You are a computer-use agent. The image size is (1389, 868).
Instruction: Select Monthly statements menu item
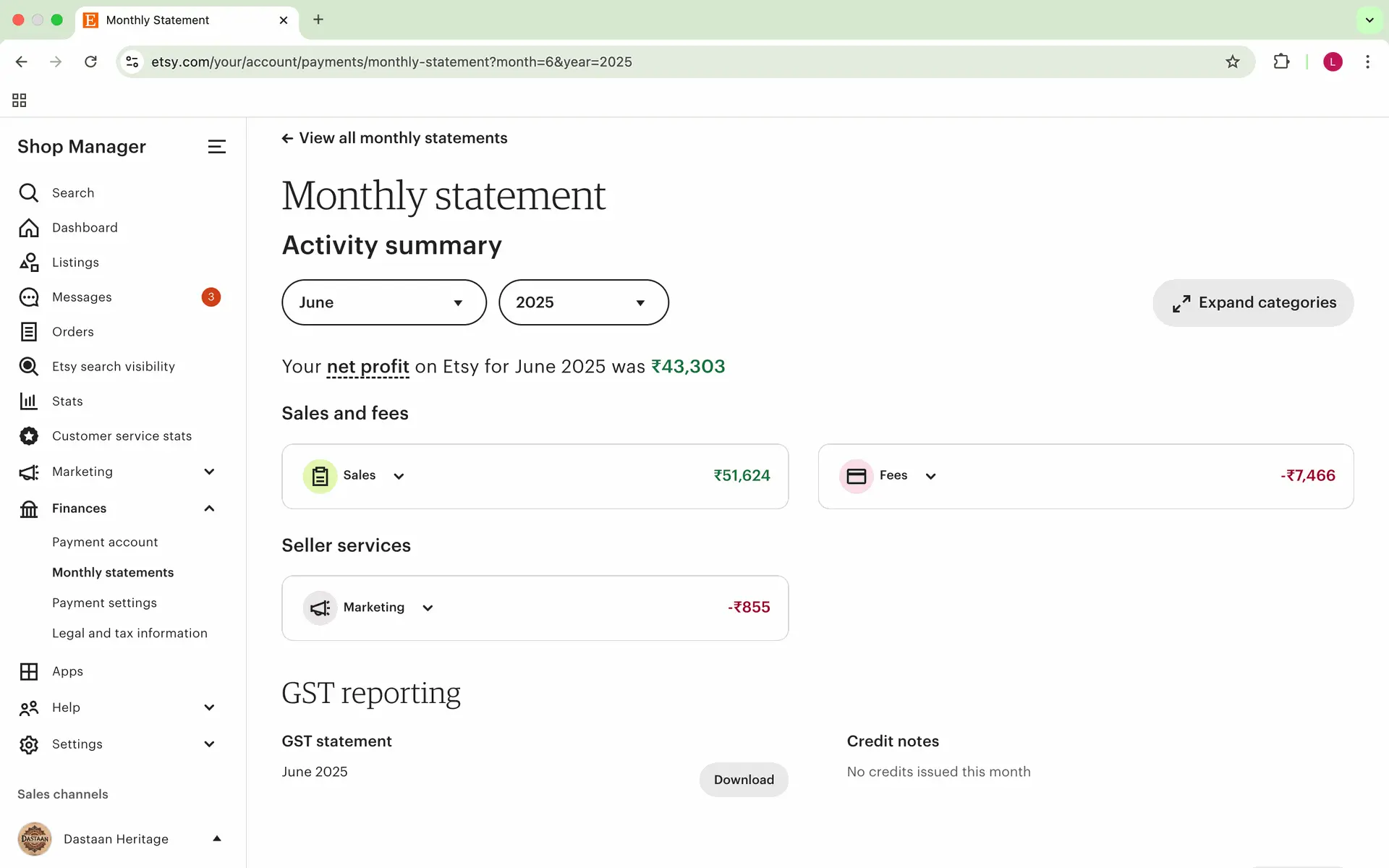tap(113, 572)
